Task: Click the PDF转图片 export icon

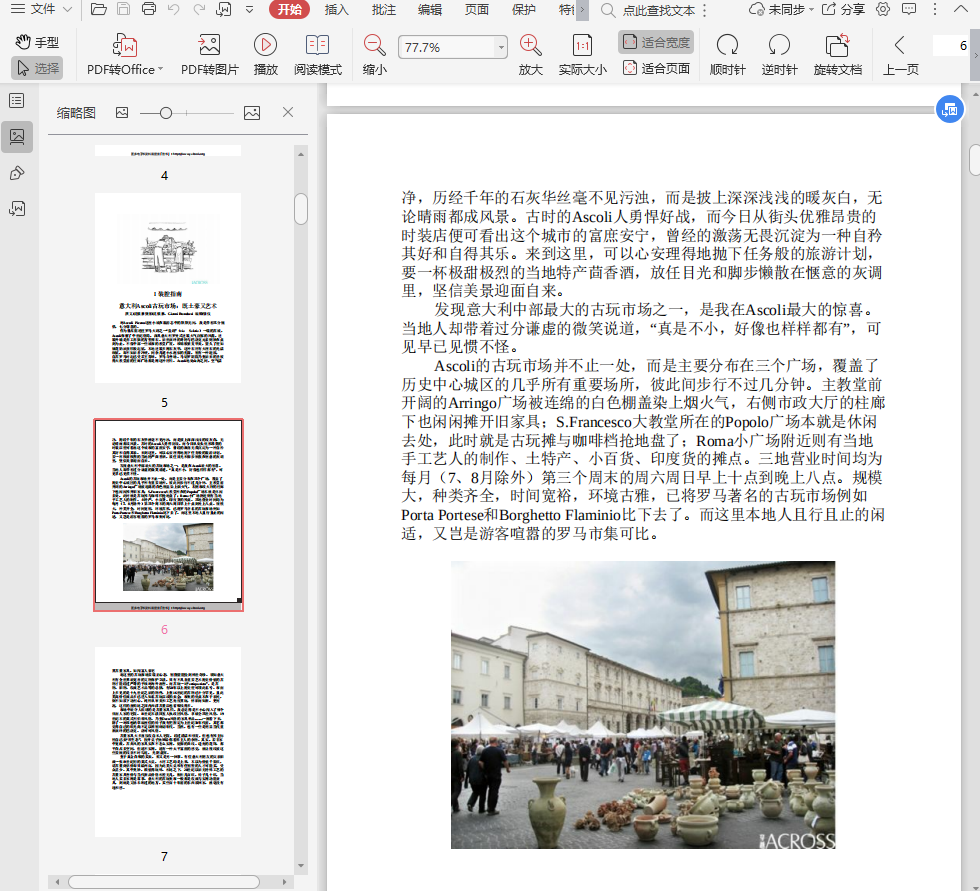Action: click(209, 46)
